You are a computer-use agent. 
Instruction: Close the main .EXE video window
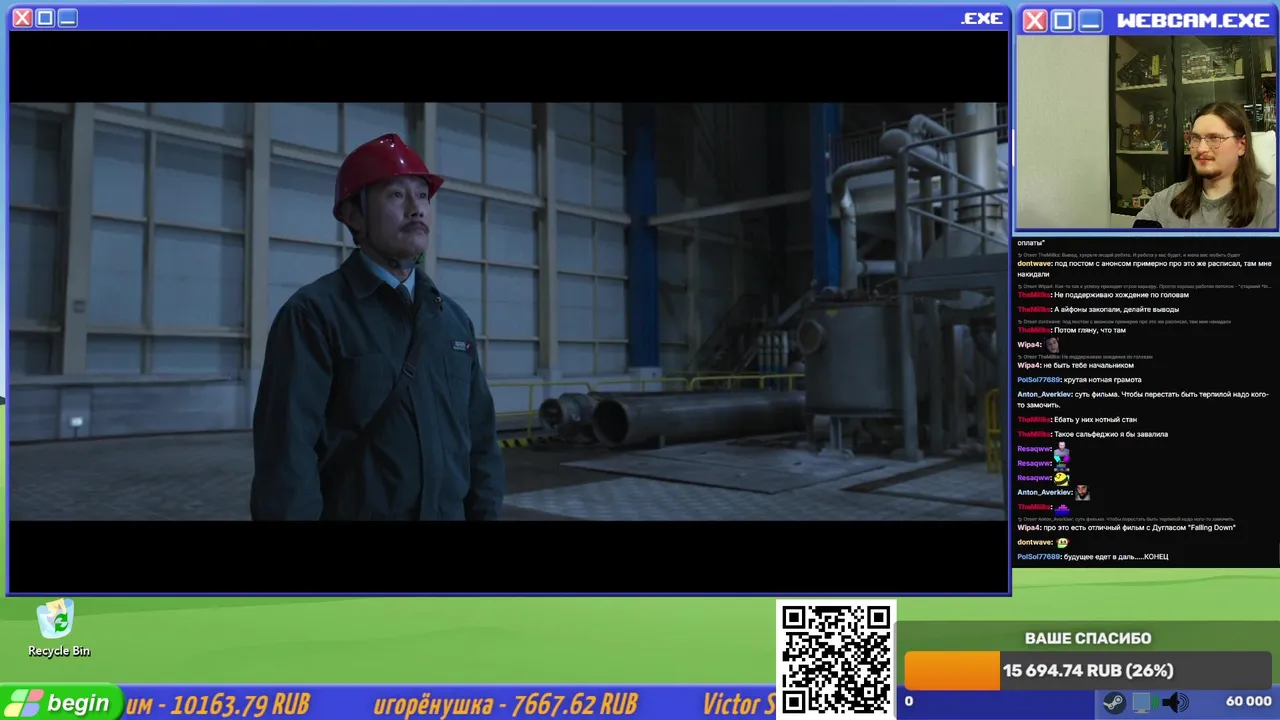pos(22,18)
